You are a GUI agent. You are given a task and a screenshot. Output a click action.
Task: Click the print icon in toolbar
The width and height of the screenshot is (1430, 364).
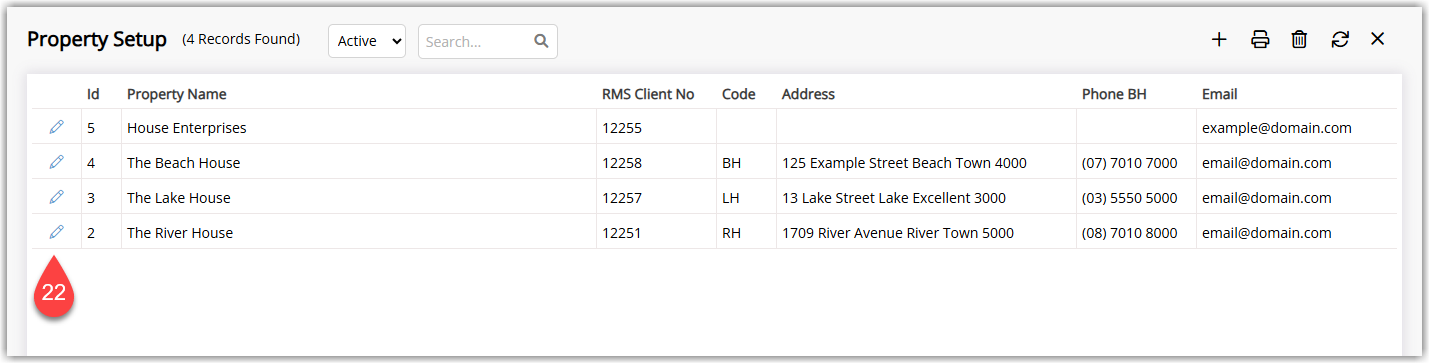point(1260,40)
